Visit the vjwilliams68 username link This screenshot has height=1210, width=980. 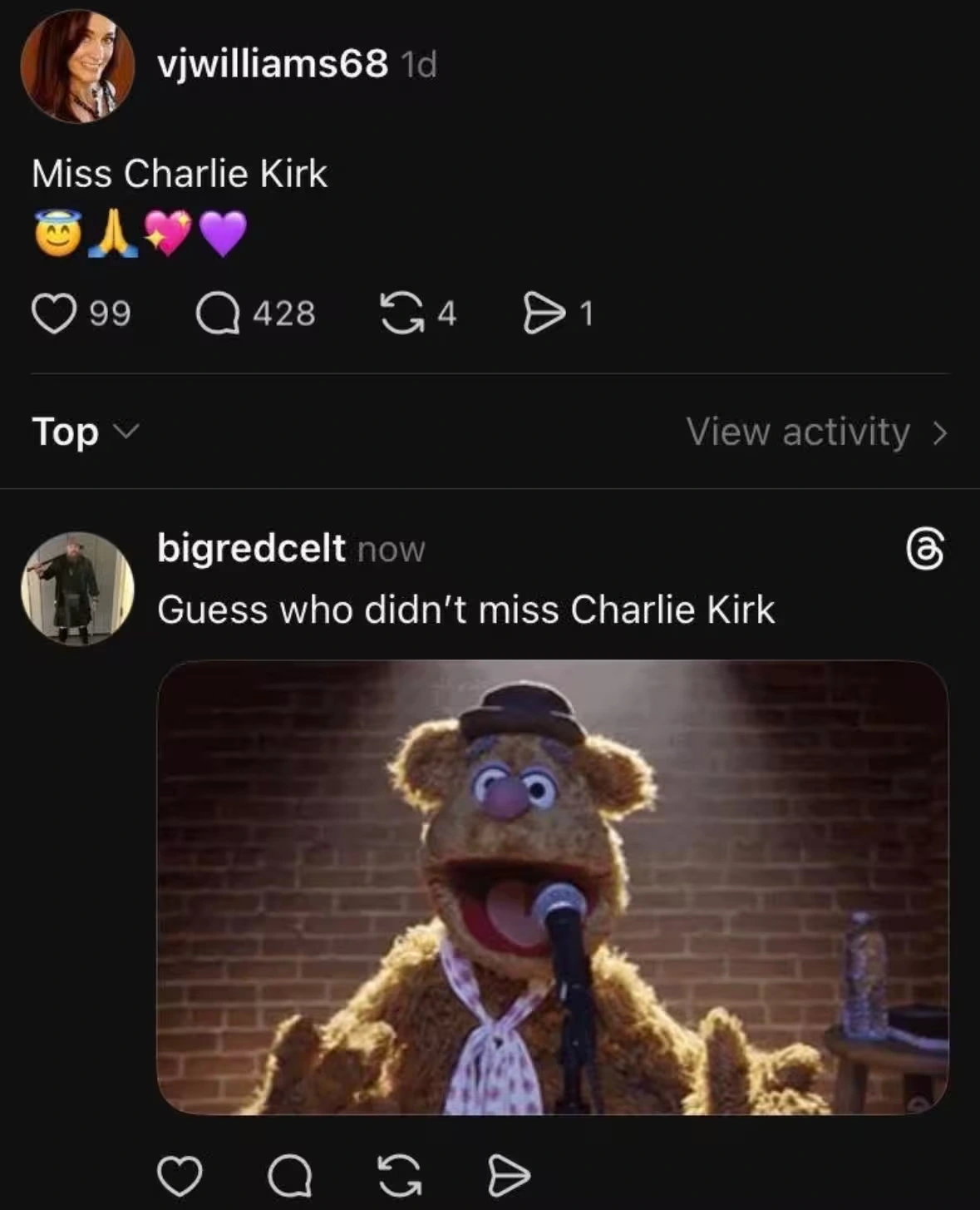273,63
